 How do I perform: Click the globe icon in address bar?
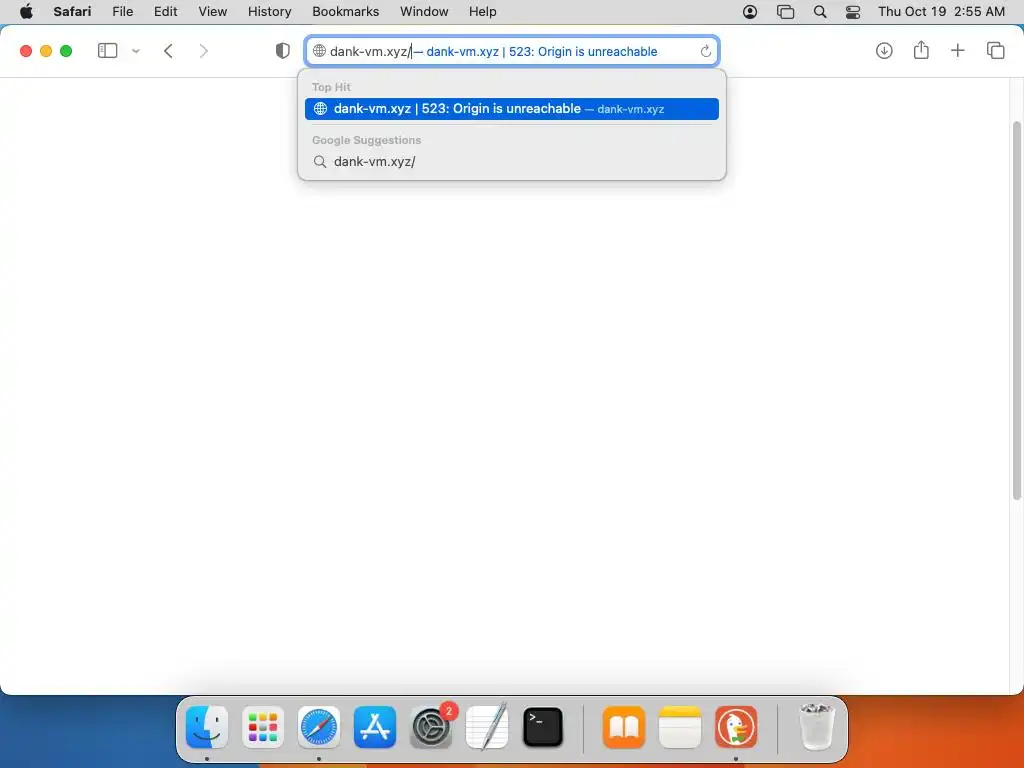[319, 51]
